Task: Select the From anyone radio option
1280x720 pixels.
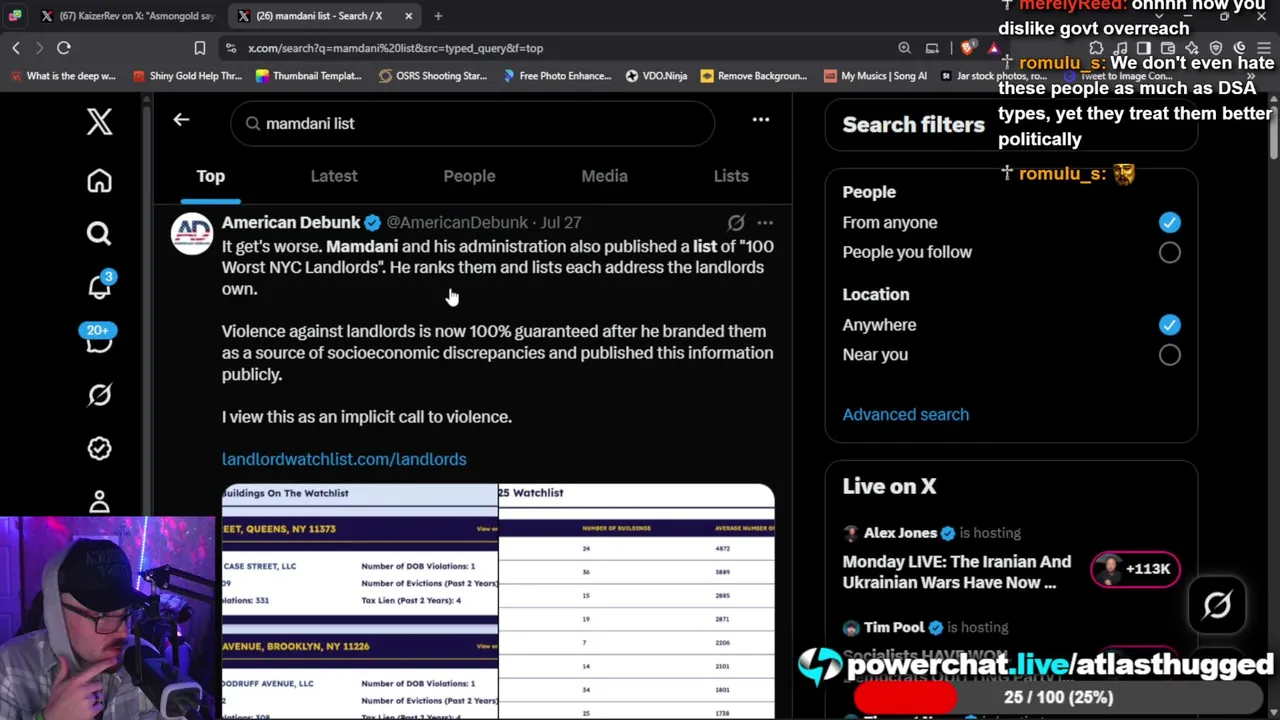Action: click(1169, 223)
